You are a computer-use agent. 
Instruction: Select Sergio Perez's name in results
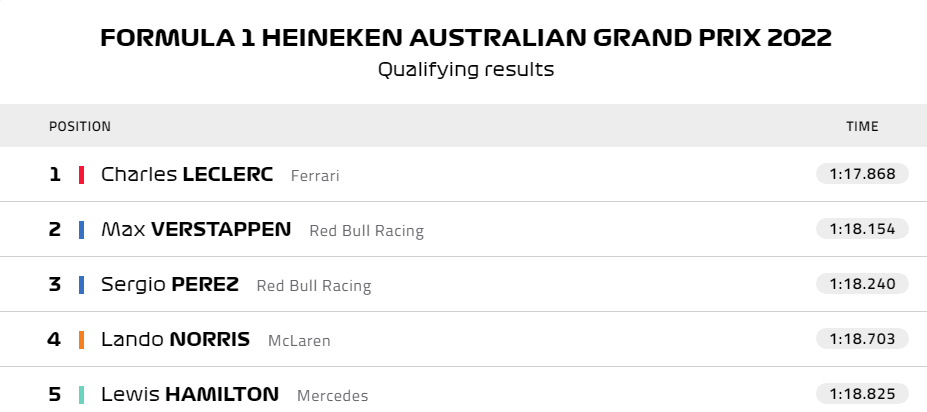[x=170, y=284]
